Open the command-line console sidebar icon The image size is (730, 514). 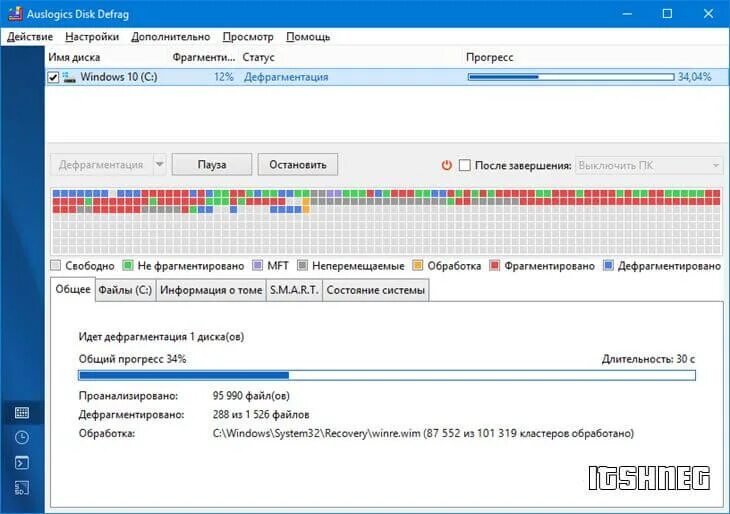22,463
